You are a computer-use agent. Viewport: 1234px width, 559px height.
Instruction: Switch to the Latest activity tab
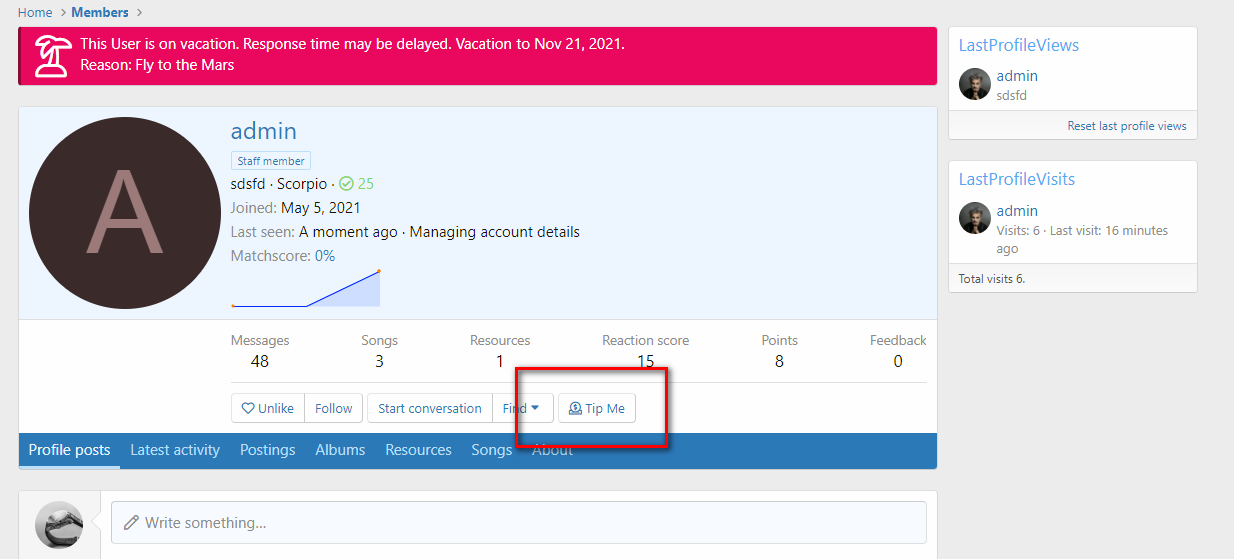175,450
